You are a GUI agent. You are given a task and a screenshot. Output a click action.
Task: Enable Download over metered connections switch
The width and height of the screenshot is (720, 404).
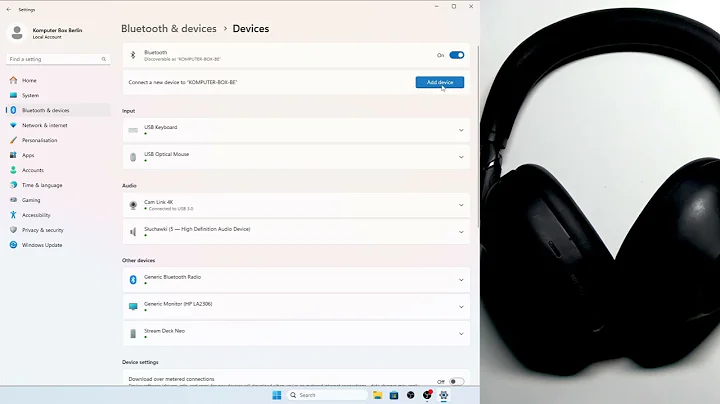[457, 382]
